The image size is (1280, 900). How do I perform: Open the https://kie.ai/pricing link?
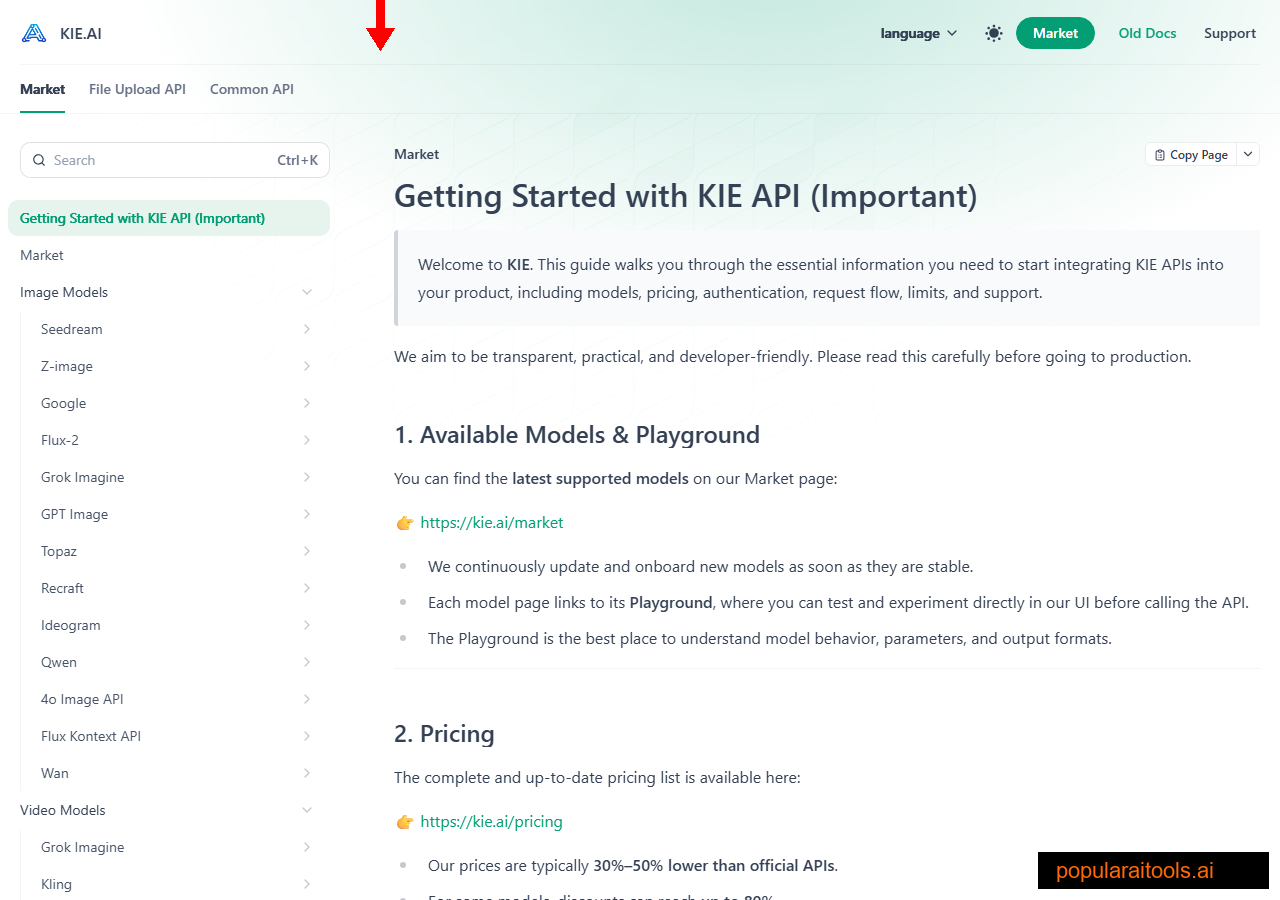tap(491, 821)
